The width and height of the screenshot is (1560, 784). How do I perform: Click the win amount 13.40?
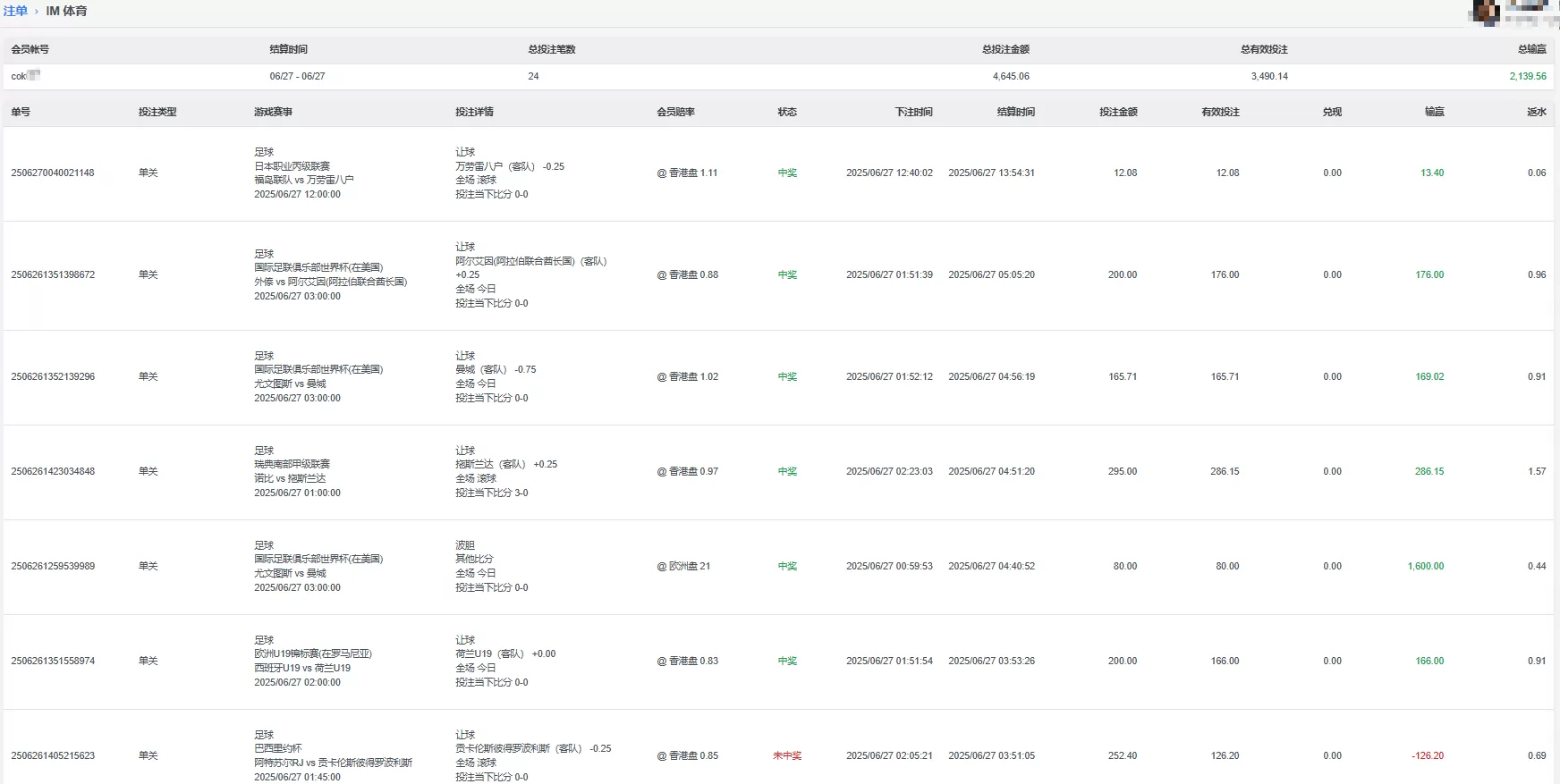1432,173
